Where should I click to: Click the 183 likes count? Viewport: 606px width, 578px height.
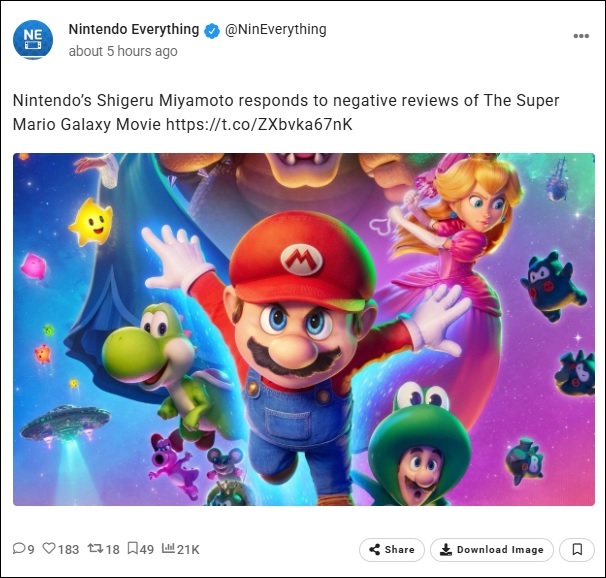[68, 549]
